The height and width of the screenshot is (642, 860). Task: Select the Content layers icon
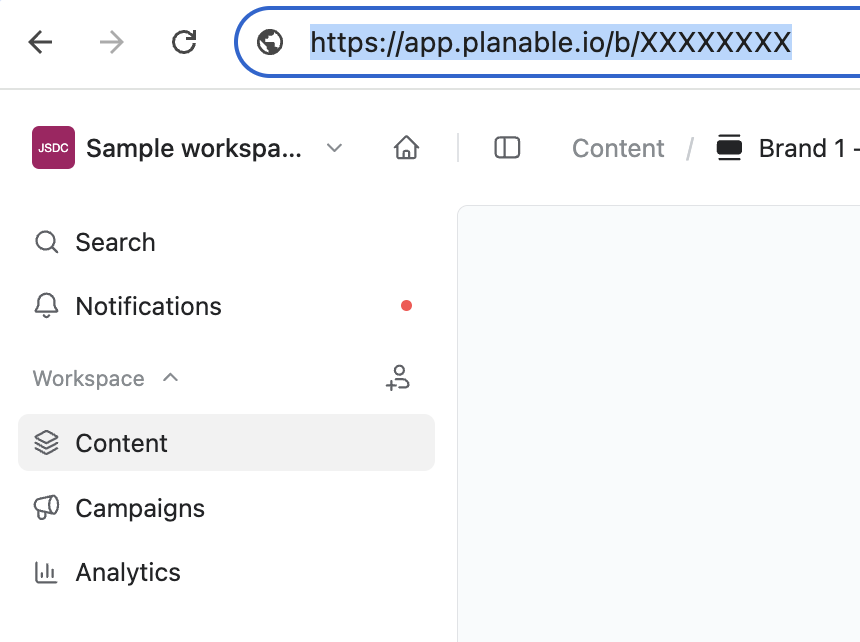point(47,442)
